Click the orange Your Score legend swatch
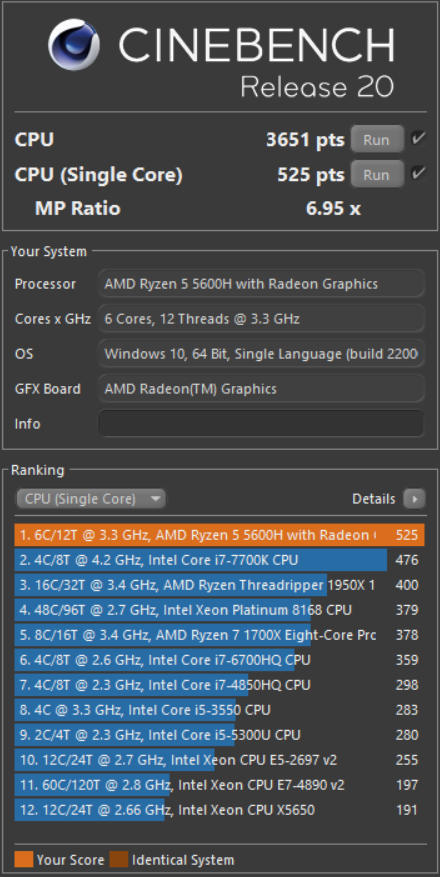The image size is (440, 877). [23, 859]
